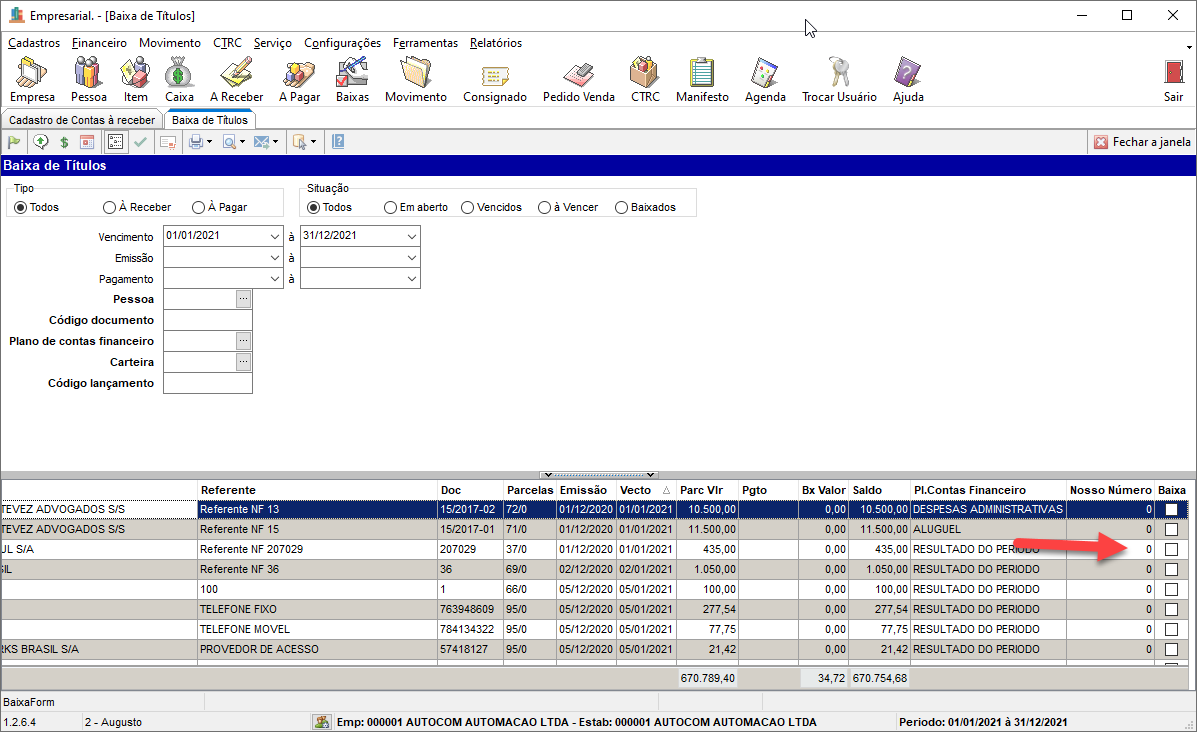Click Fechar a janela button

click(x=1141, y=142)
